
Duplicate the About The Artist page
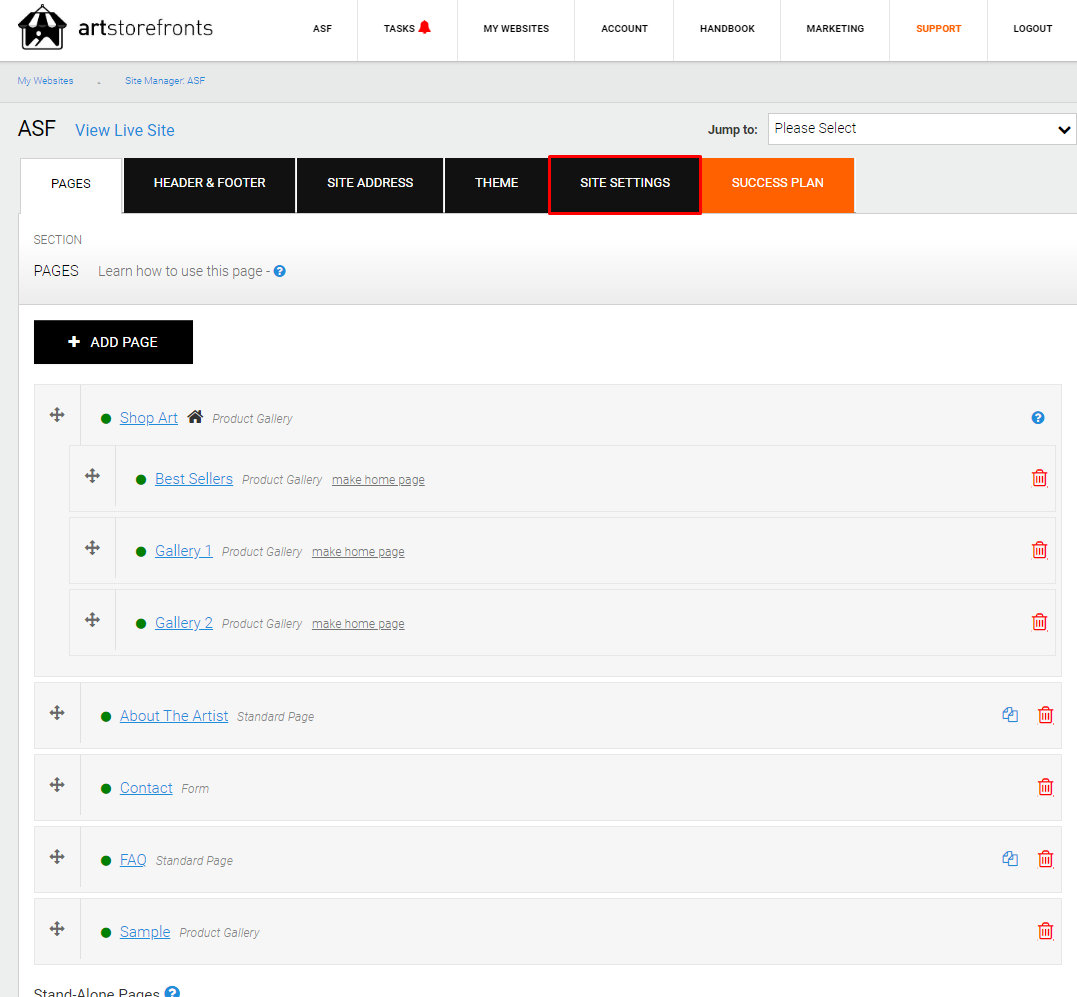pos(1010,715)
